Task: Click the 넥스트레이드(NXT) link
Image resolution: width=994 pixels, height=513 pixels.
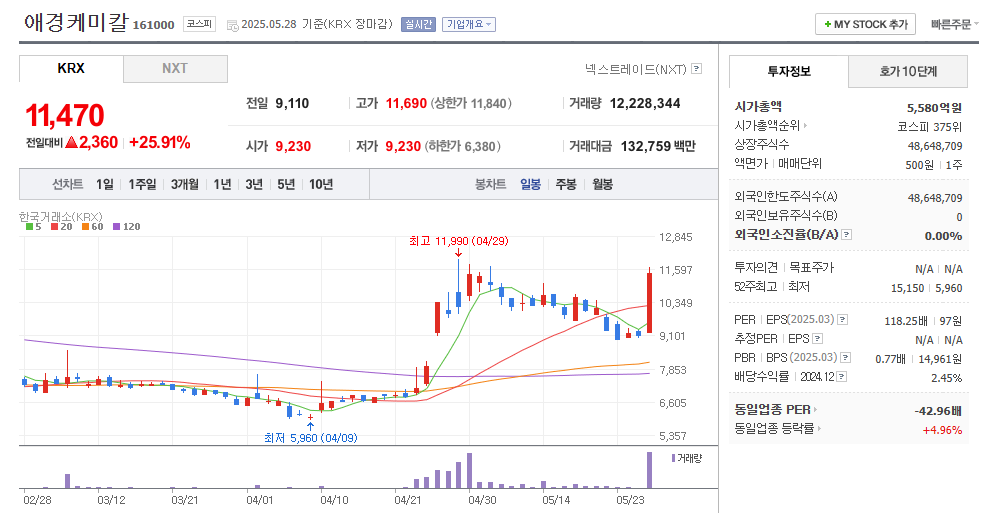Action: coord(636,68)
